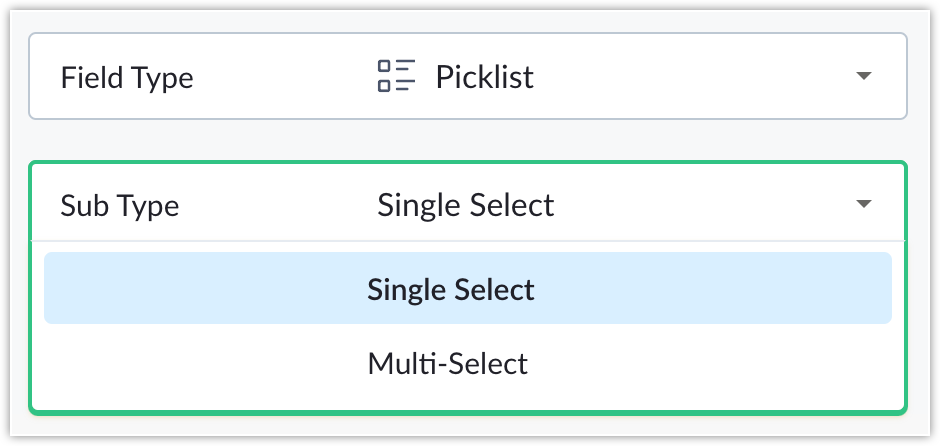Select the Field Type combo box
This screenshot has width=940, height=446.
[x=468, y=76]
